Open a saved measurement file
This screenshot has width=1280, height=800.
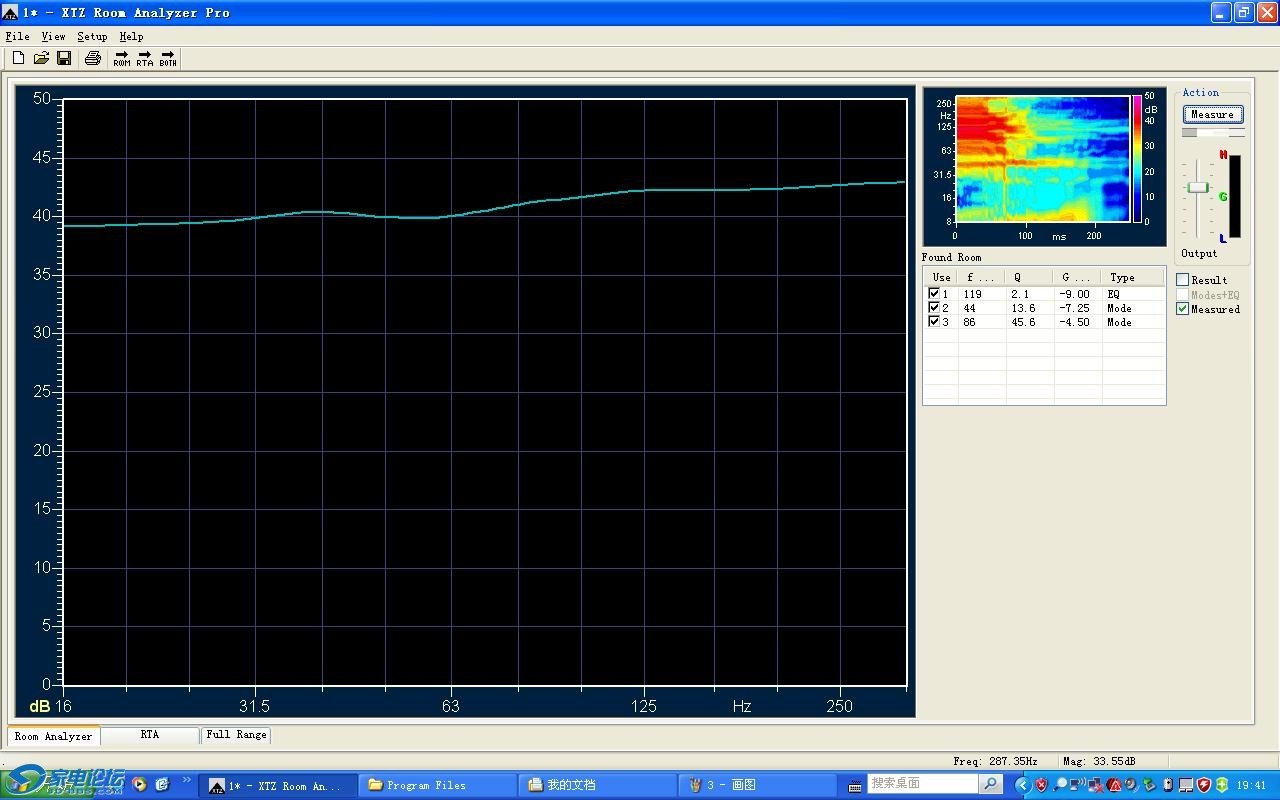pos(41,58)
